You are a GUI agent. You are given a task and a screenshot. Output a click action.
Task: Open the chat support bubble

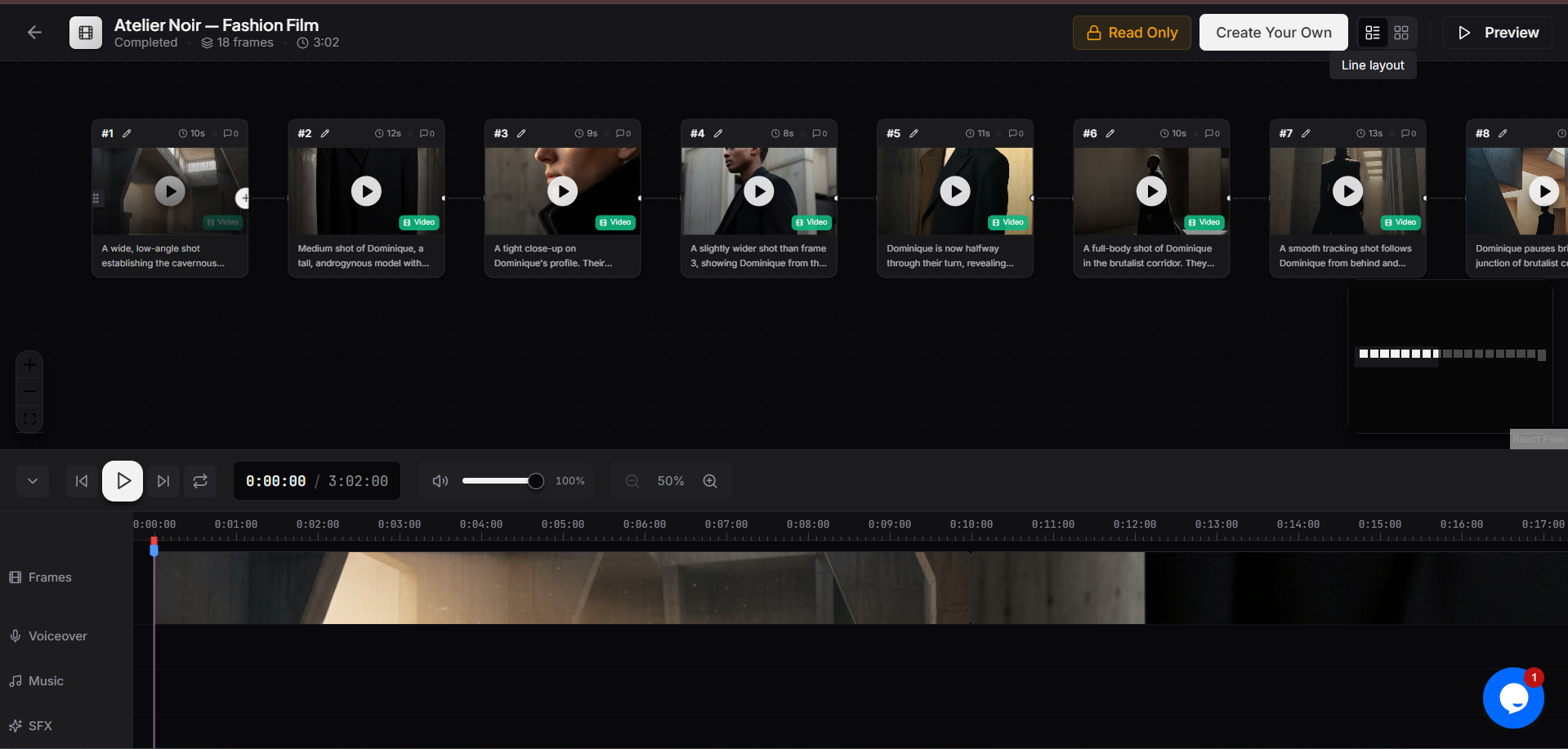click(x=1512, y=698)
